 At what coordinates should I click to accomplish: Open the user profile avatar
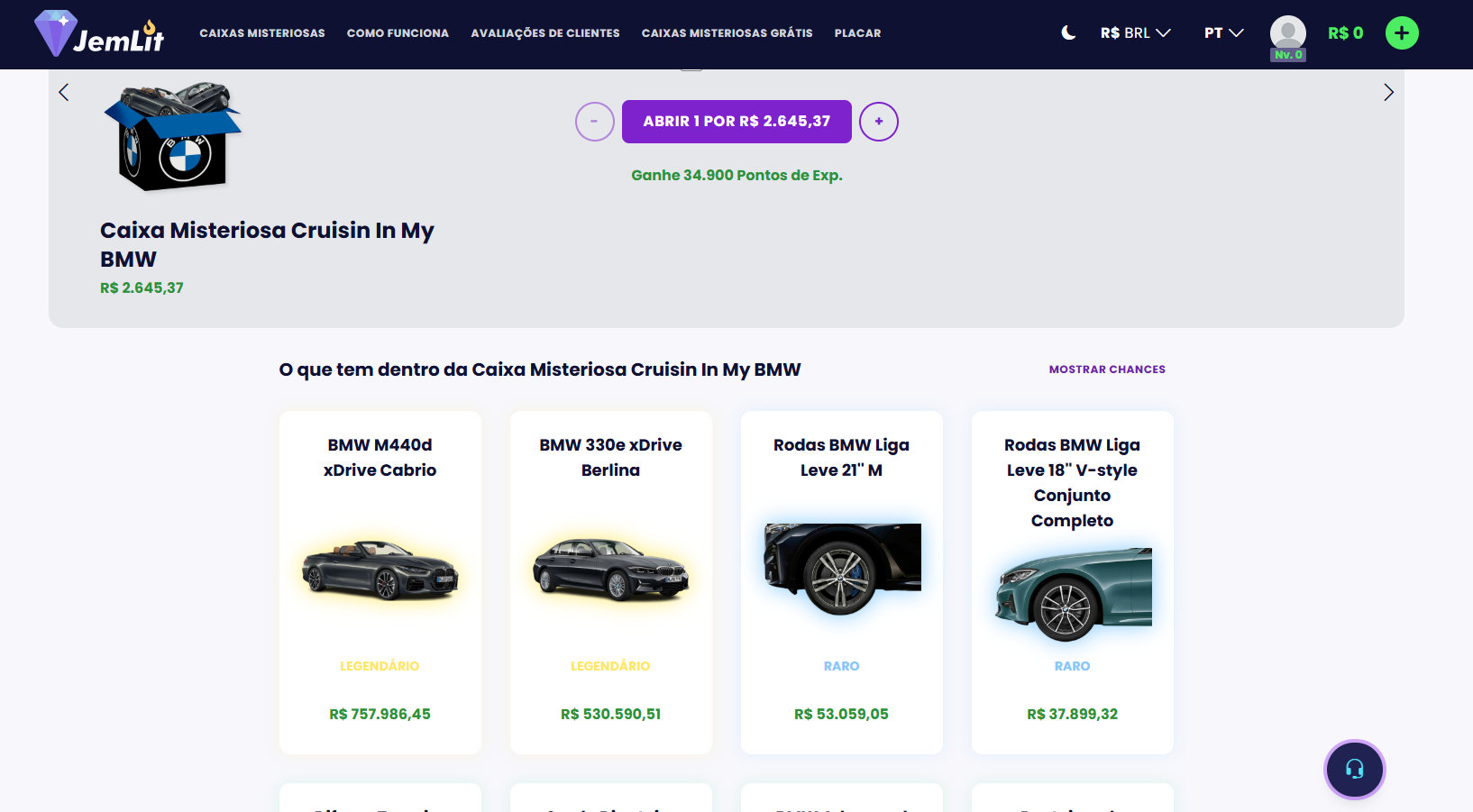pyautogui.click(x=1287, y=33)
